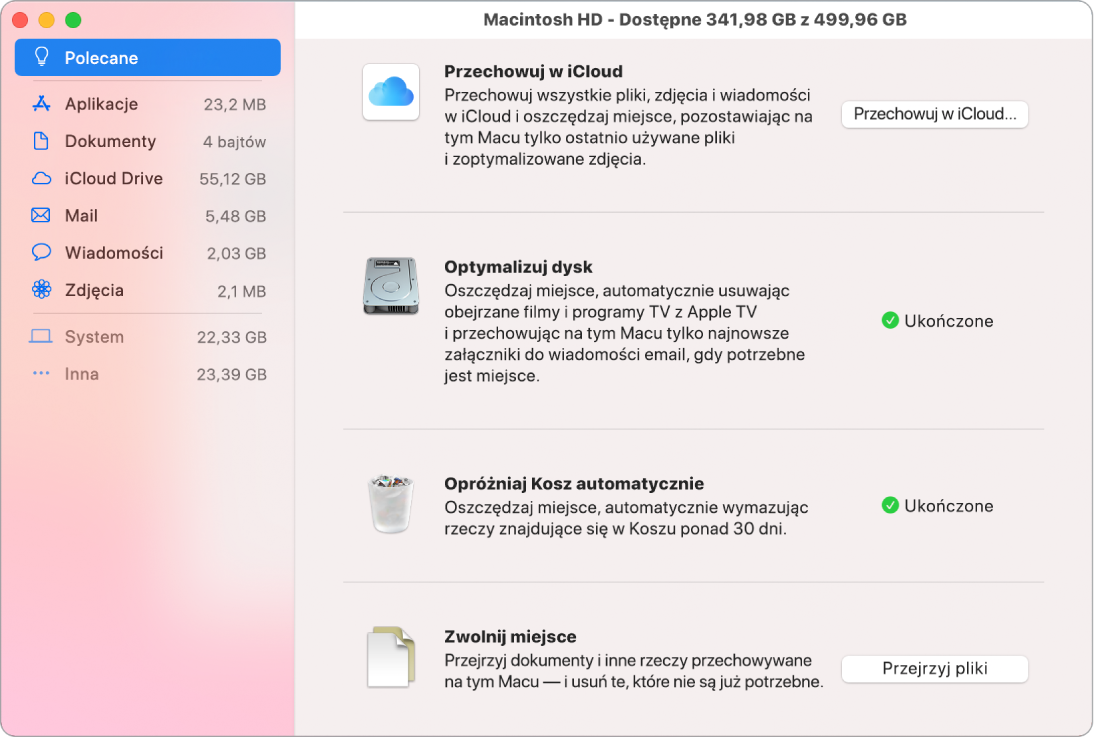Show the iCloud Drive category
The width and height of the screenshot is (1096, 739).
[147, 178]
